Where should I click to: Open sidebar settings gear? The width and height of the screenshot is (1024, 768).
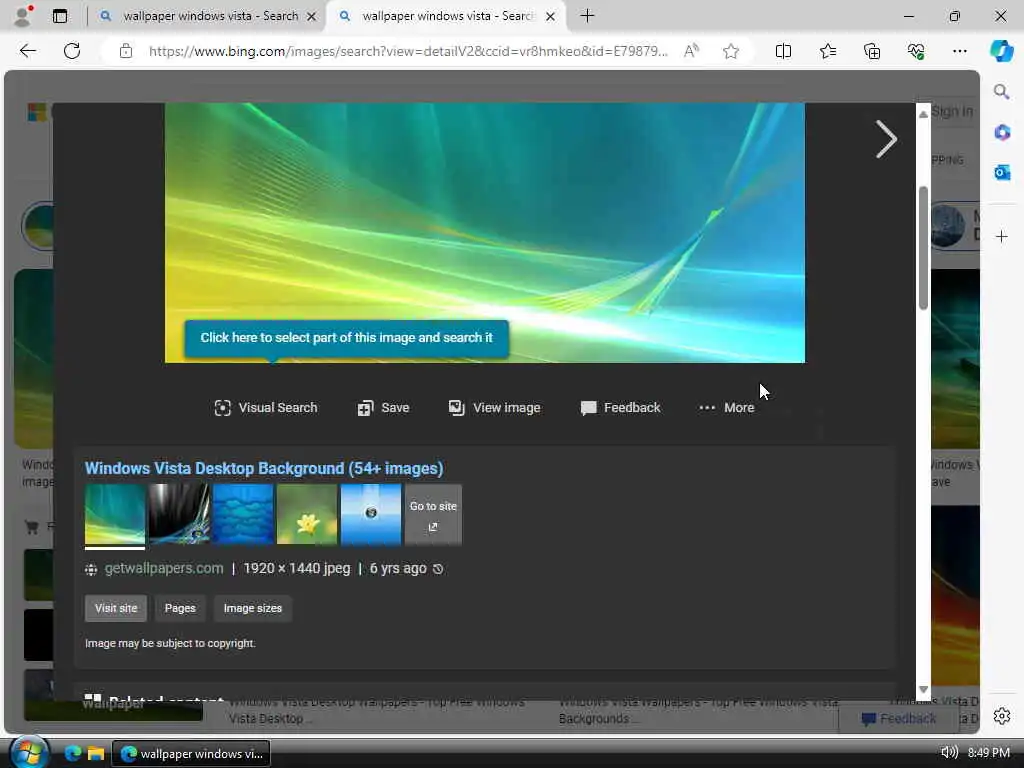coord(1002,716)
